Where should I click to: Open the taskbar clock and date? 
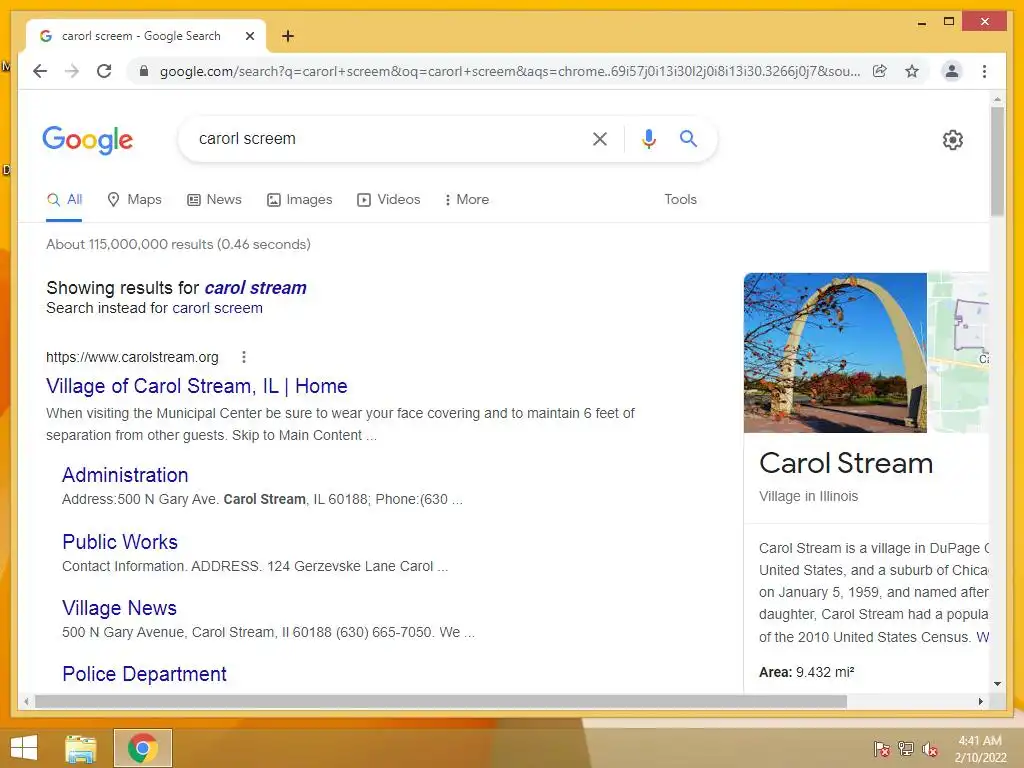tap(980, 749)
